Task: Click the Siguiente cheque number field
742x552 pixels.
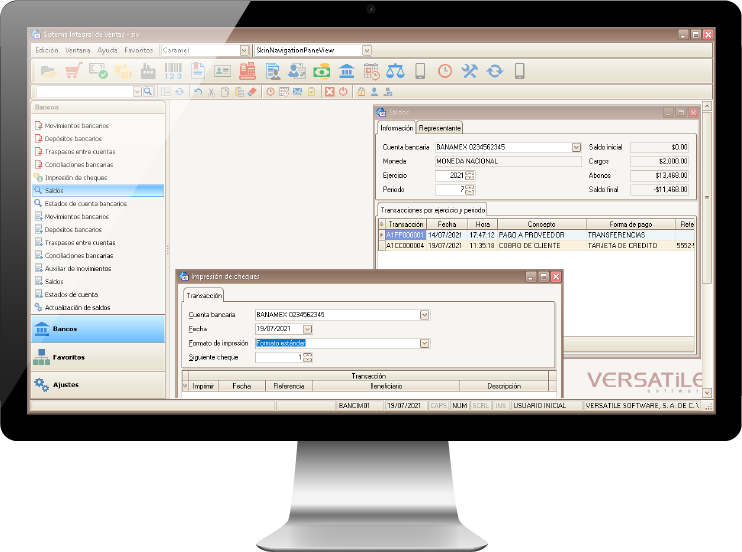Action: [x=279, y=357]
